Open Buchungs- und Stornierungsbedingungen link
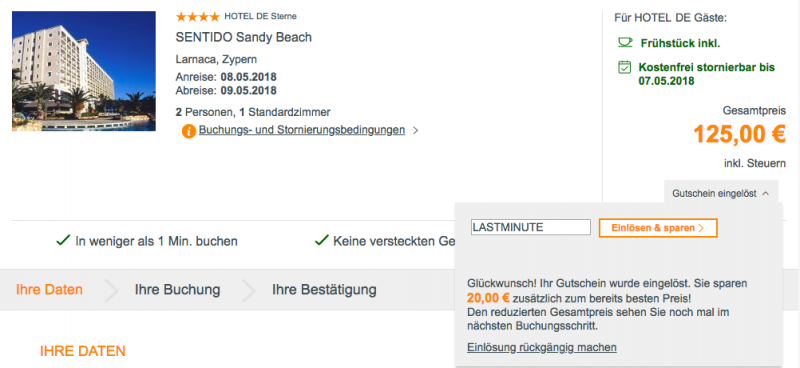Image resolution: width=800 pixels, height=368 pixels. tap(302, 130)
